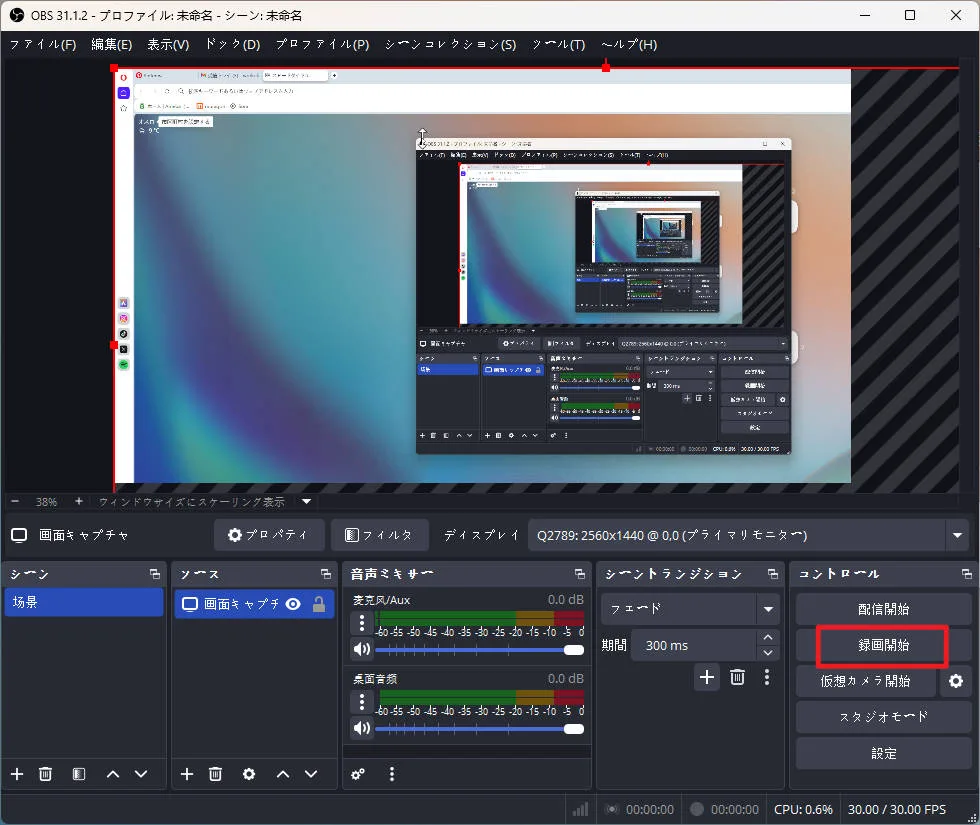
Task: Move source down with arrow icon
Action: (x=311, y=774)
